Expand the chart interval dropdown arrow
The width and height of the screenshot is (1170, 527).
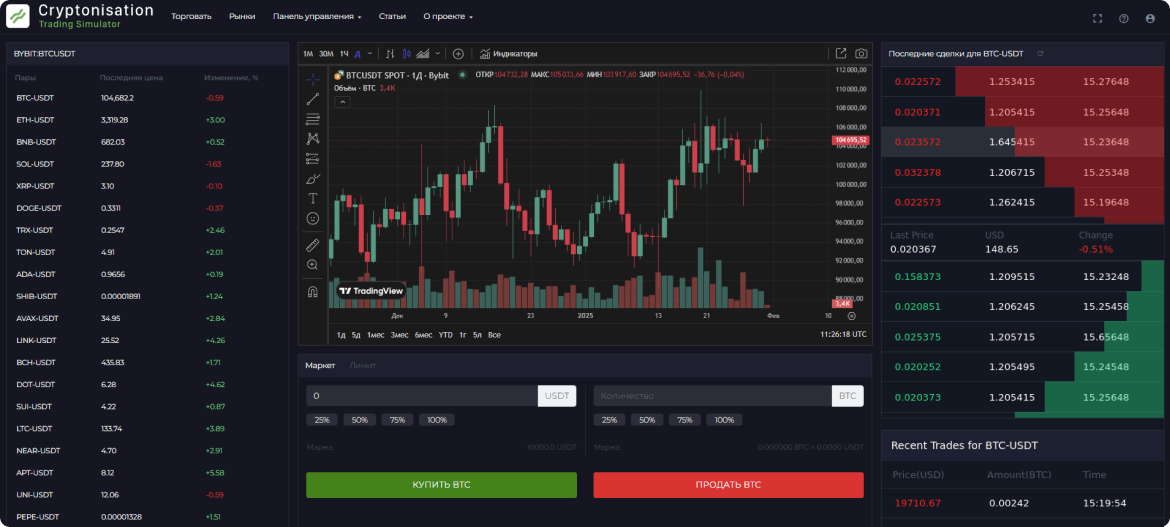pos(370,53)
